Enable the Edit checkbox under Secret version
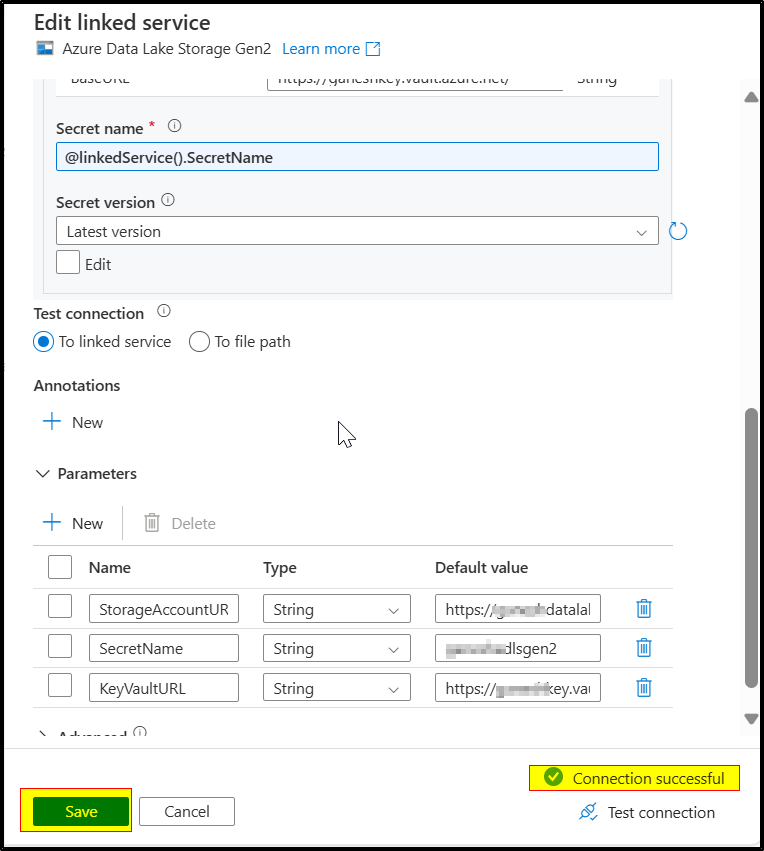Image resolution: width=764 pixels, height=851 pixels. pos(67,263)
